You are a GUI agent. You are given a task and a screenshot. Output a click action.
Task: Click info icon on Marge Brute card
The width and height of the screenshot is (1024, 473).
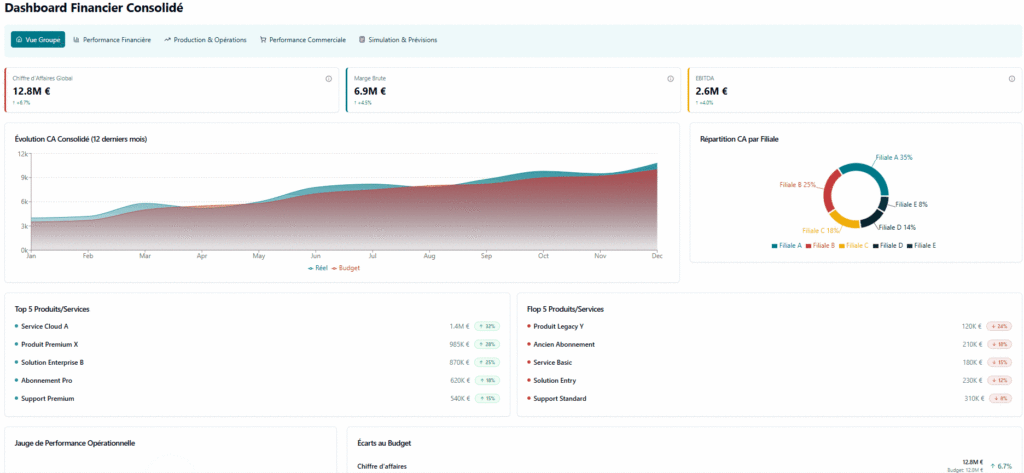coord(670,79)
